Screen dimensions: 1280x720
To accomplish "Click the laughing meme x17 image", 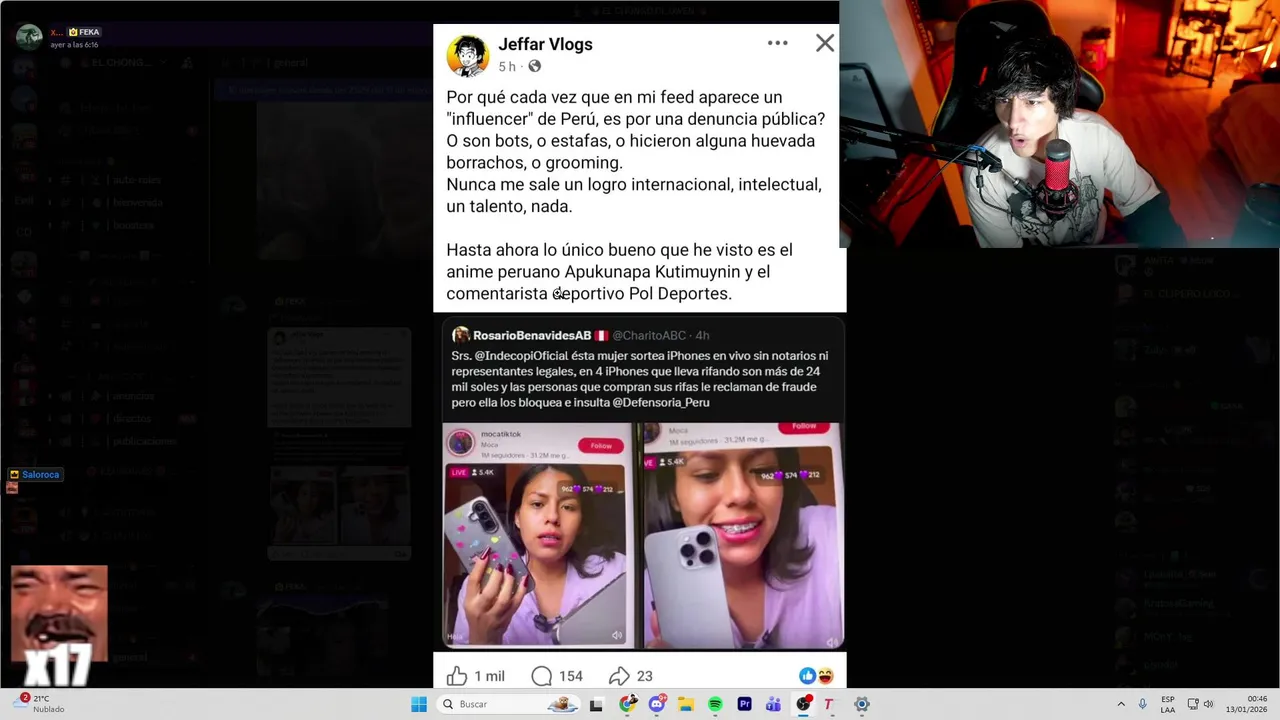I will pyautogui.click(x=59, y=626).
